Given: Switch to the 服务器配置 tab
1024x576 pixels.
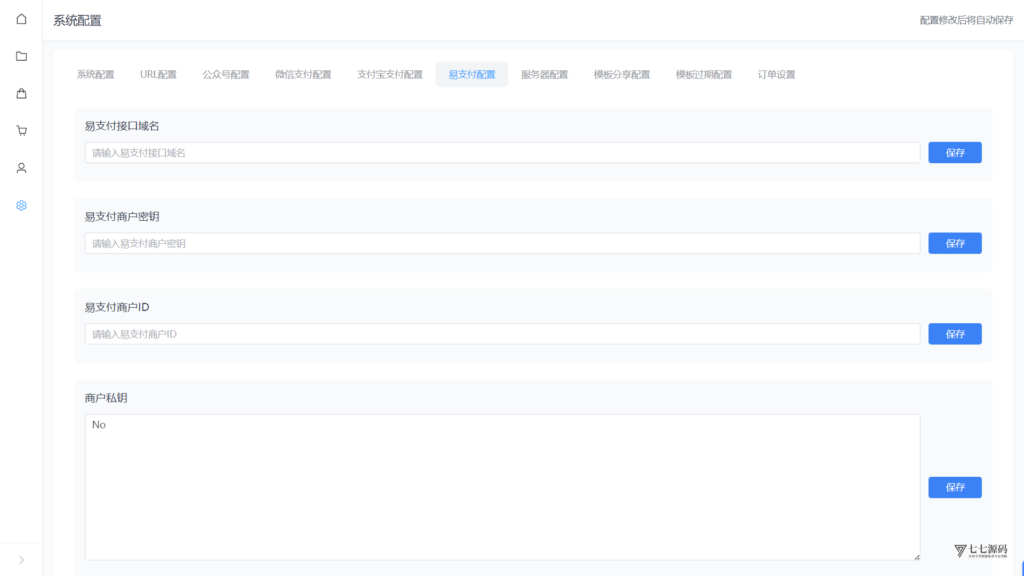Looking at the screenshot, I should point(544,74).
